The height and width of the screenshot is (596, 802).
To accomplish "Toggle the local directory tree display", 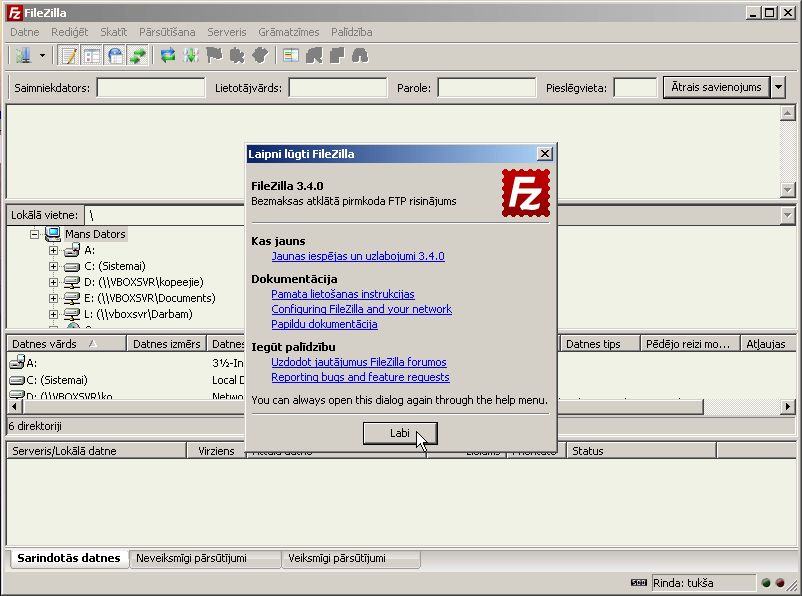I will coord(92,55).
